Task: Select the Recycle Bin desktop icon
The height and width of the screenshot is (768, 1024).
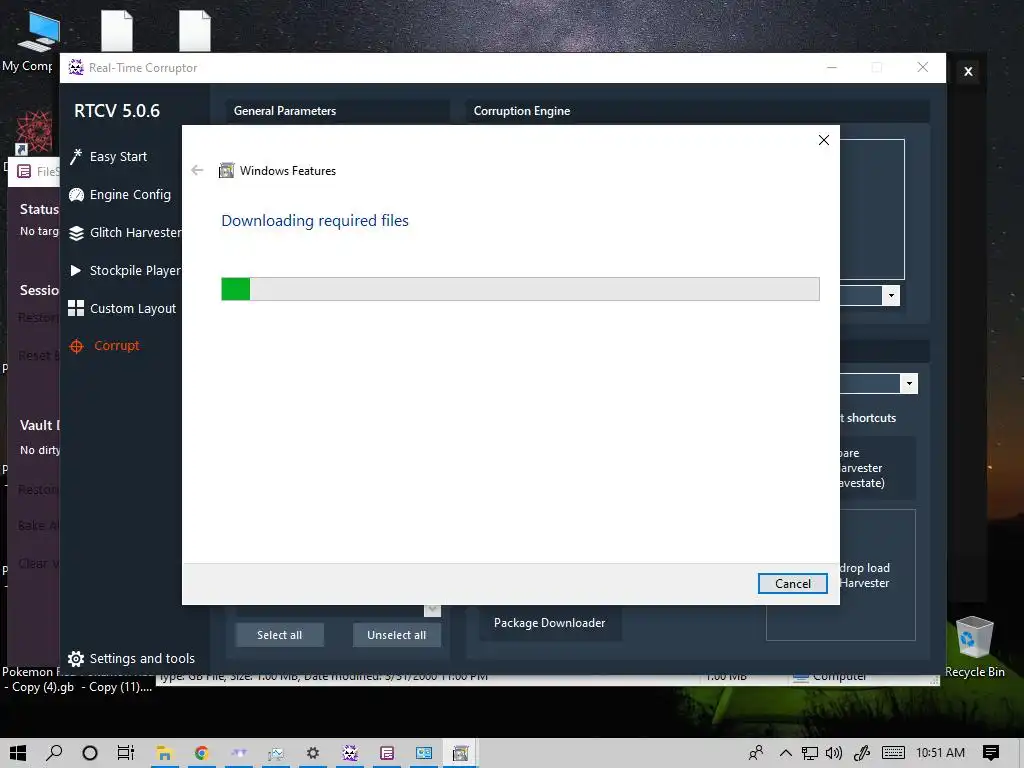Action: (x=974, y=647)
